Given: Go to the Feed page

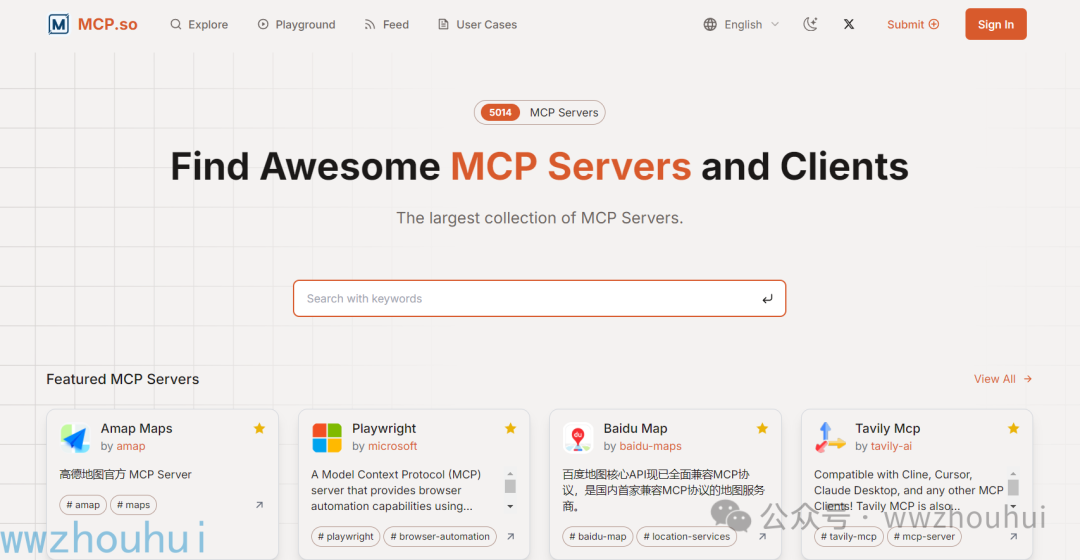Looking at the screenshot, I should [386, 24].
